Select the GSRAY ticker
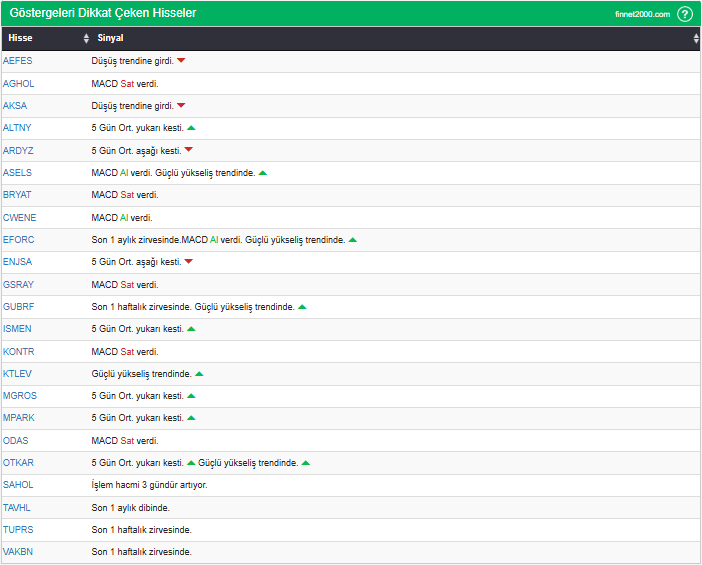The height and width of the screenshot is (565, 702). pyautogui.click(x=18, y=285)
